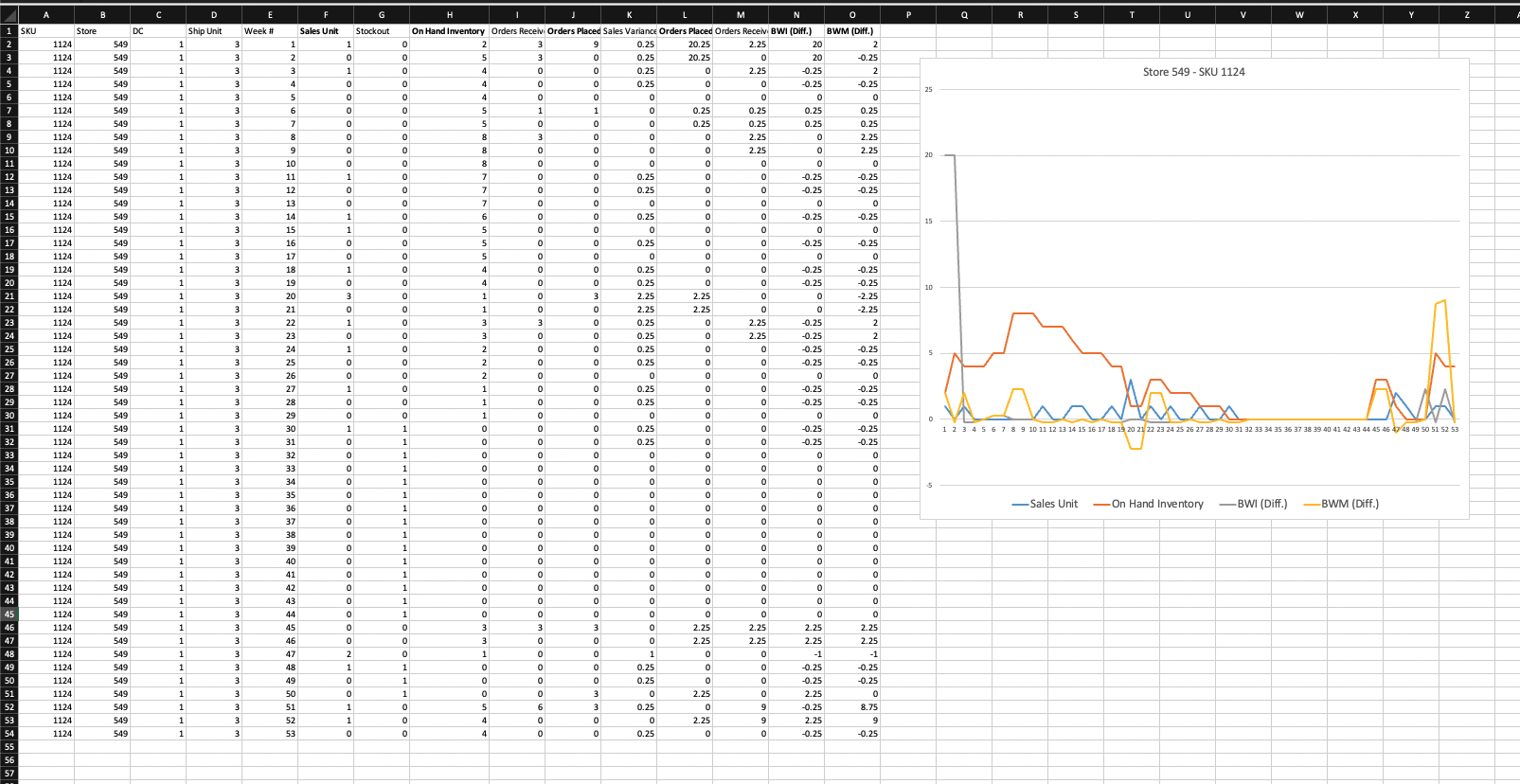
Task: Select BWI (Diff.) 20 in row 3
Action: pyautogui.click(x=796, y=58)
